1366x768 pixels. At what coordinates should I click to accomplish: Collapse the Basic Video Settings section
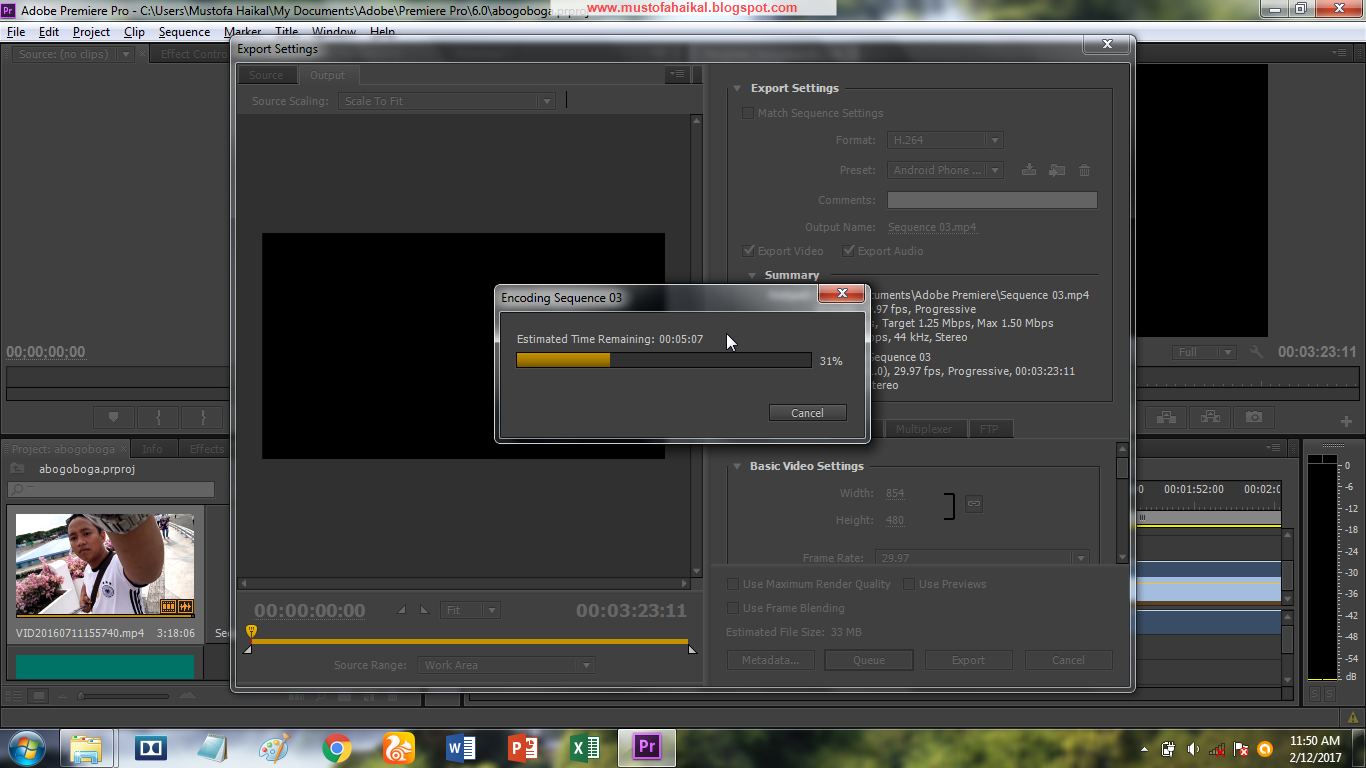(x=737, y=466)
